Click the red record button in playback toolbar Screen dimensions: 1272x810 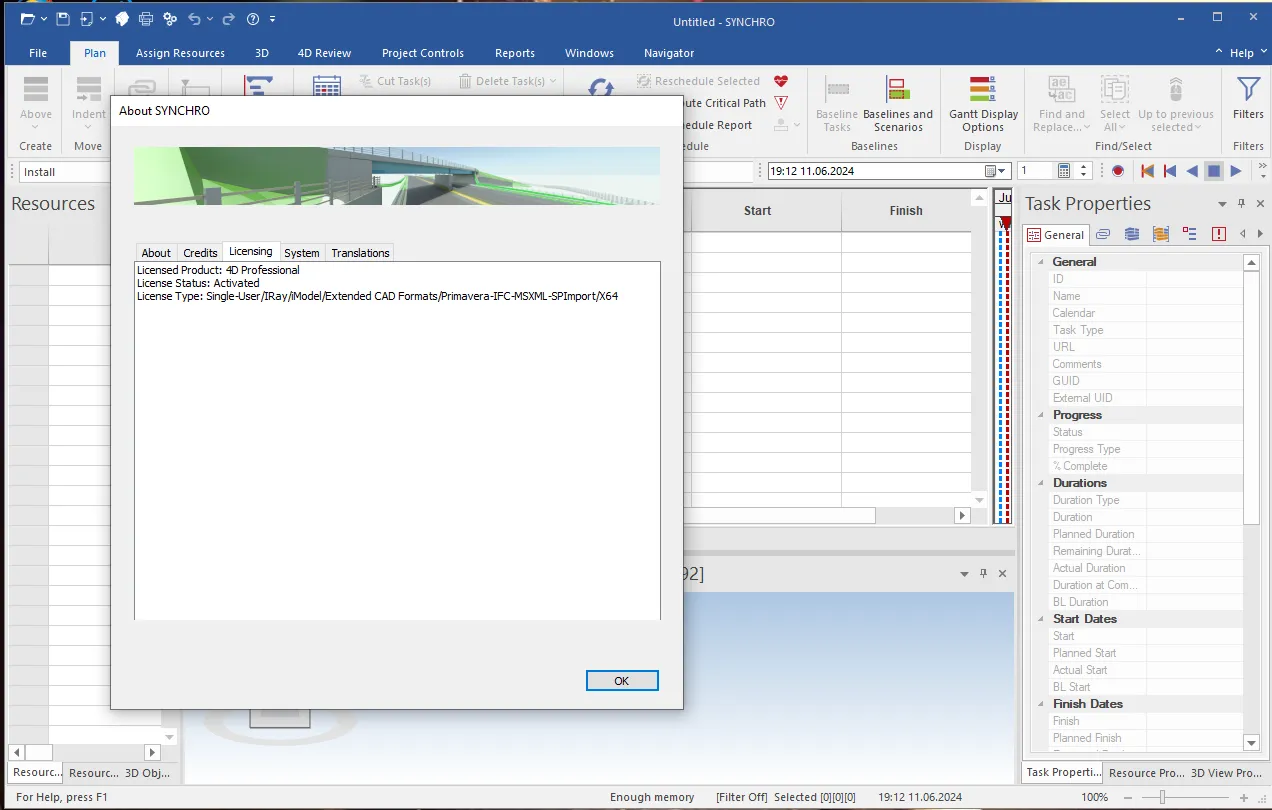(1118, 171)
